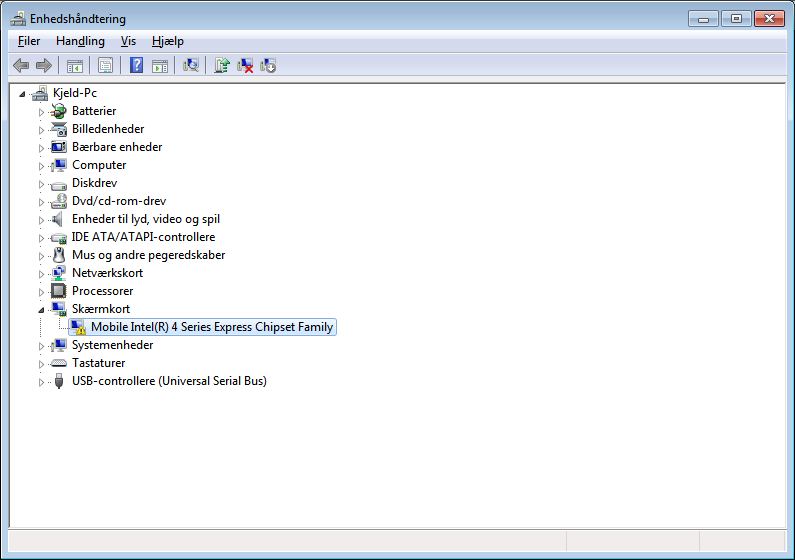This screenshot has height=560, width=795.
Task: Open the Handling menu
Action: click(80, 41)
